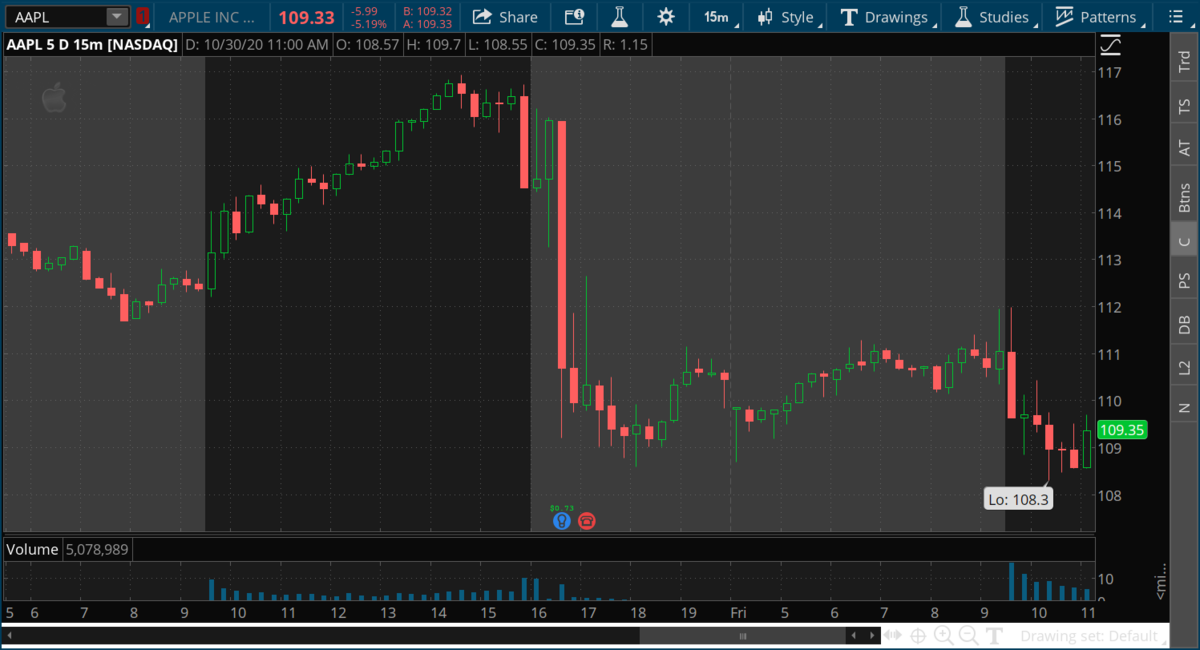Open the AT sidebar tab

point(1184,148)
